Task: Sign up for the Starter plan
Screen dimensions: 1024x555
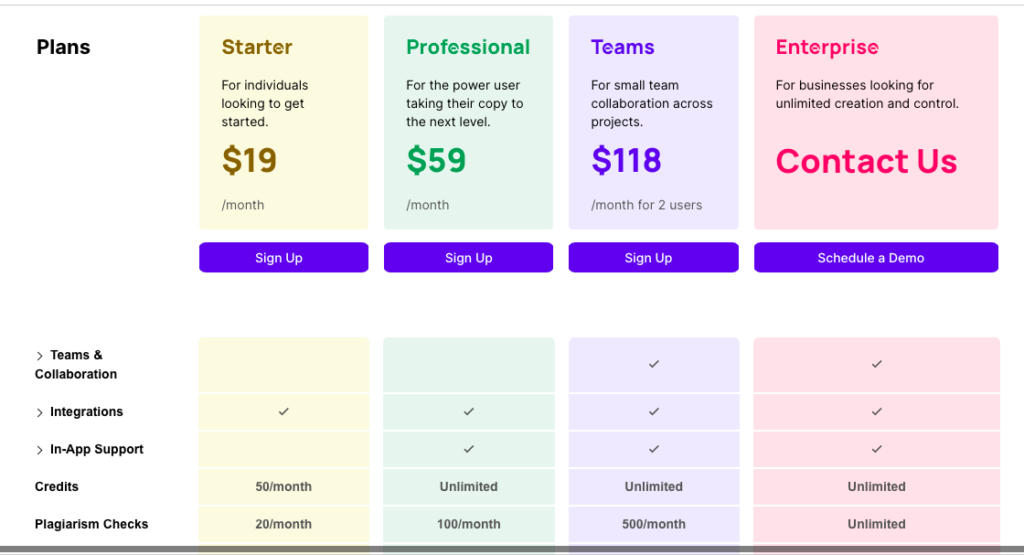Action: click(x=283, y=257)
